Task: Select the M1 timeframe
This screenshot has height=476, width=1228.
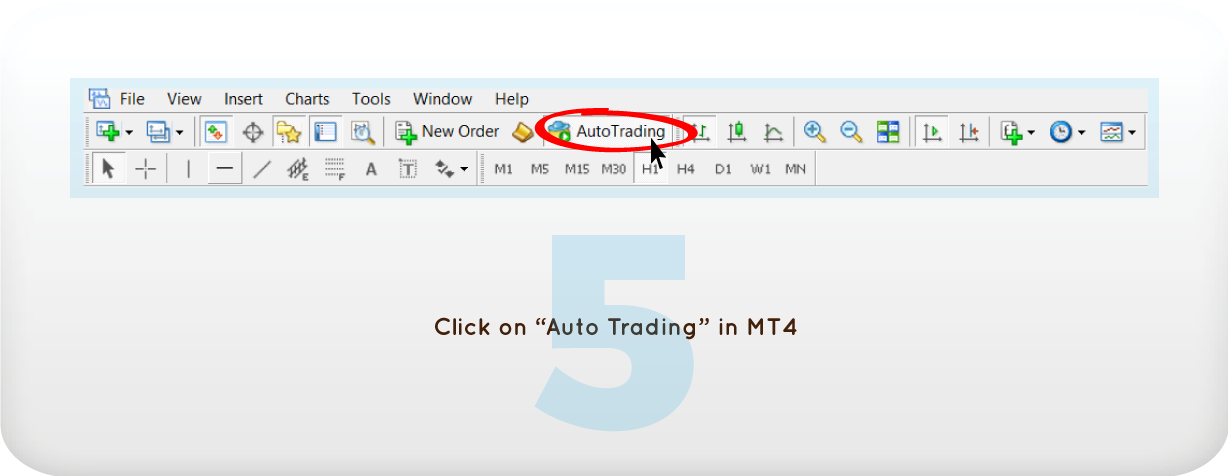Action: click(503, 169)
